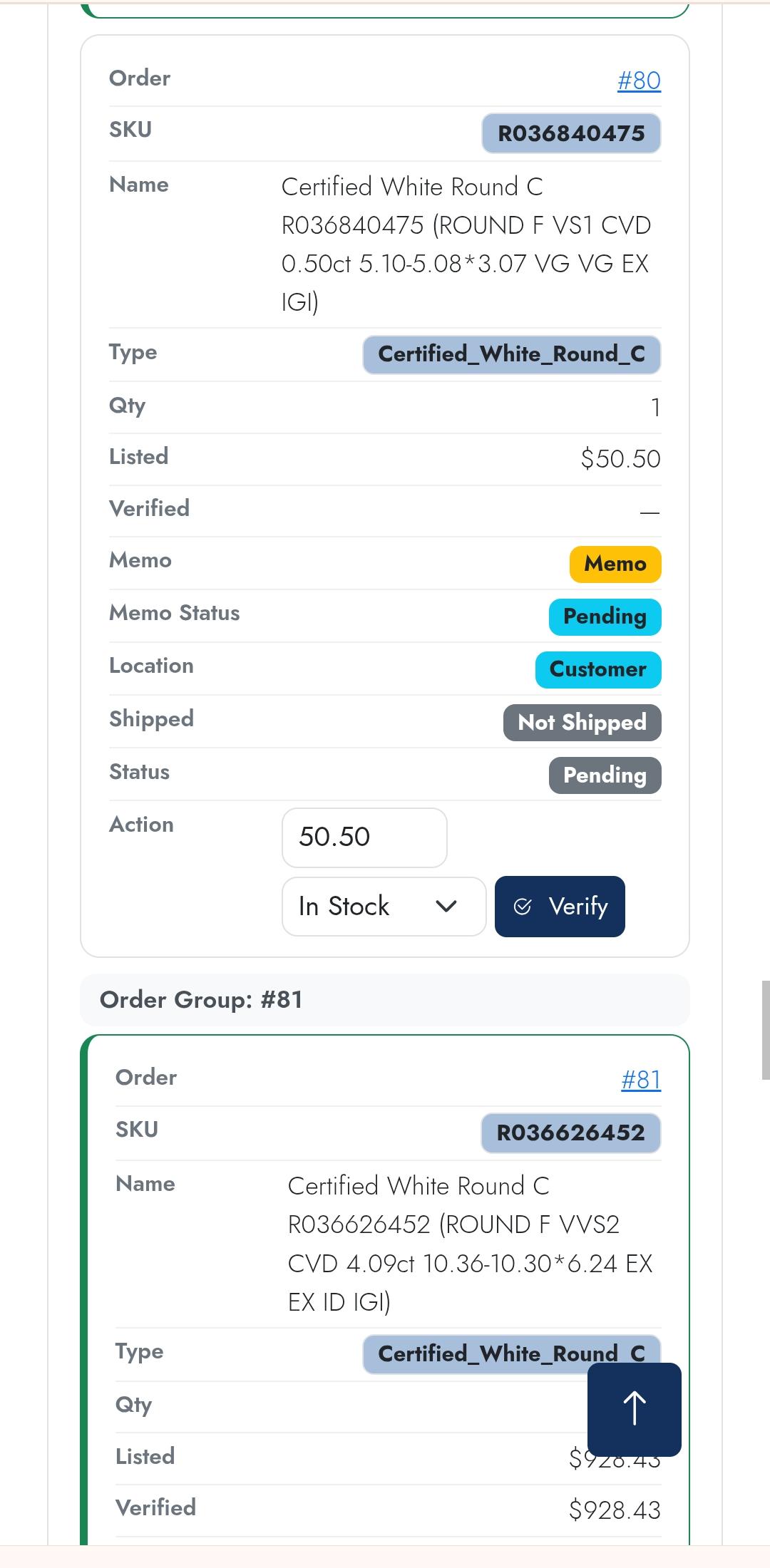
Task: Click the page scrollbar thumb
Action: 765,1030
